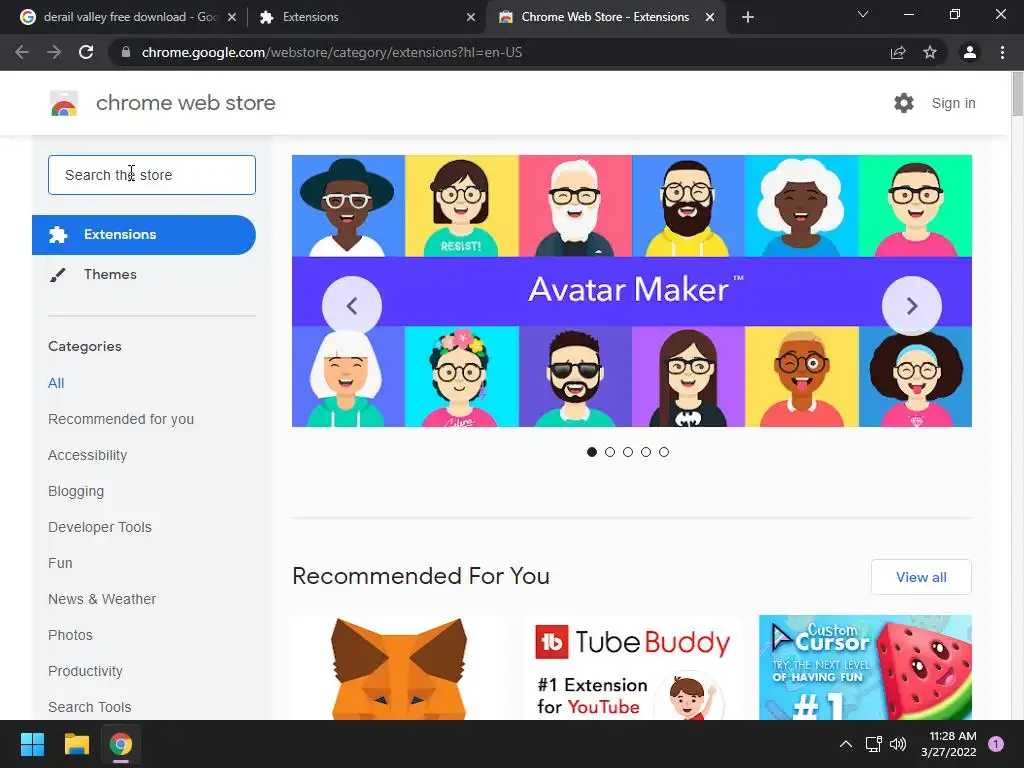
Task: Click the chrome web store title text
Action: point(185,103)
